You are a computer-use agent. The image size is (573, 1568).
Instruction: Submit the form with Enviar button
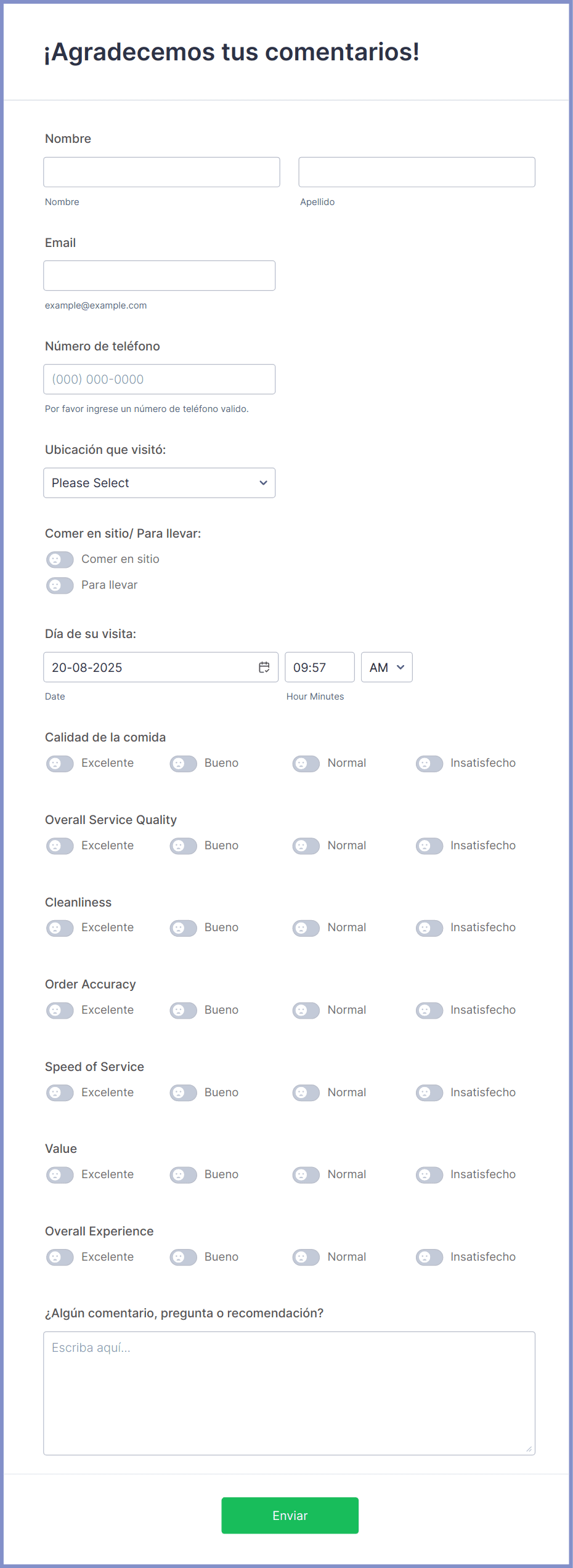290,1515
